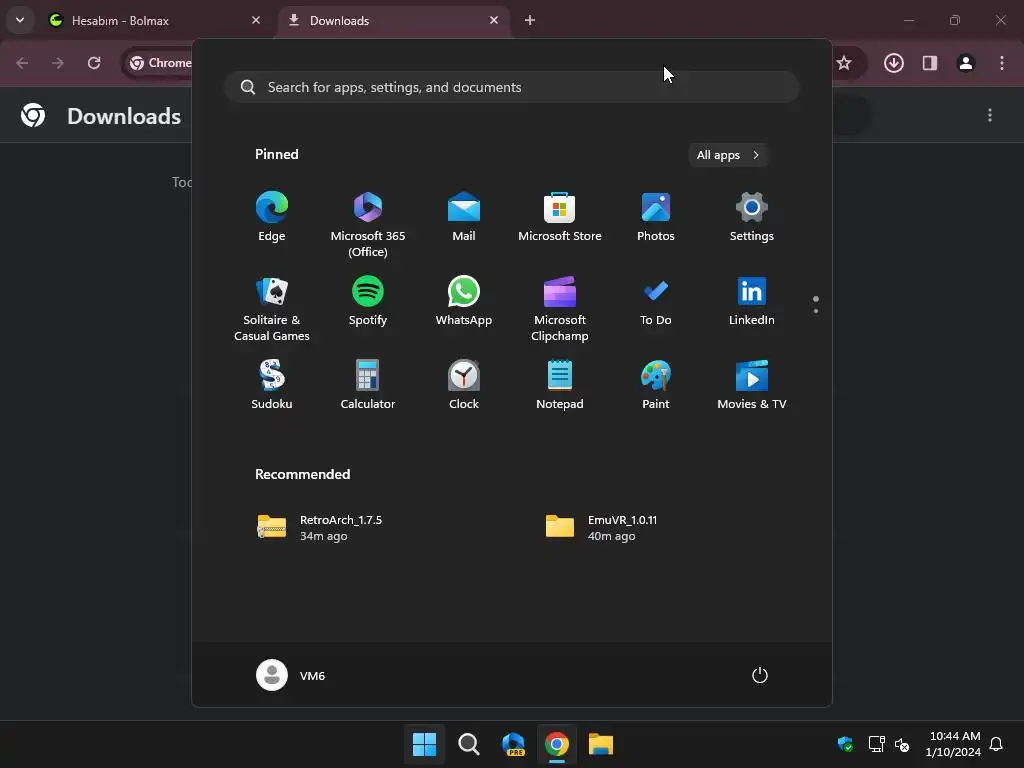Open File Explorer from taskbar
This screenshot has height=768, width=1024.
[601, 744]
